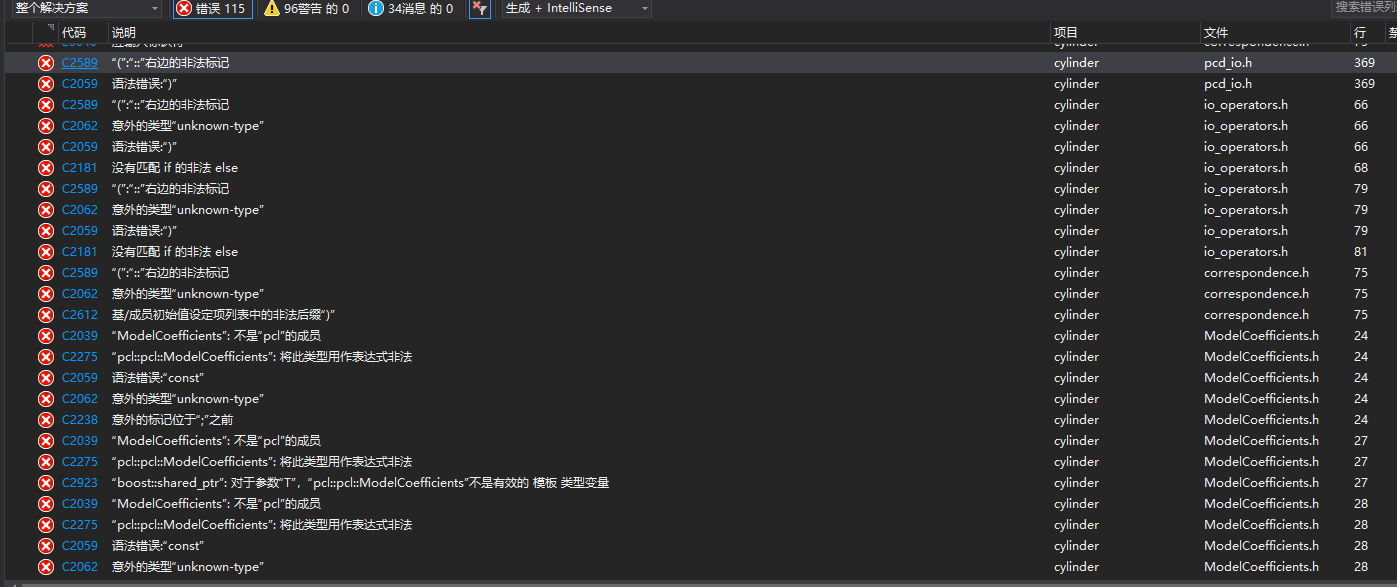1397x587 pixels.
Task: Click error icon of C2062 line 28 row
Action: click(x=46, y=567)
